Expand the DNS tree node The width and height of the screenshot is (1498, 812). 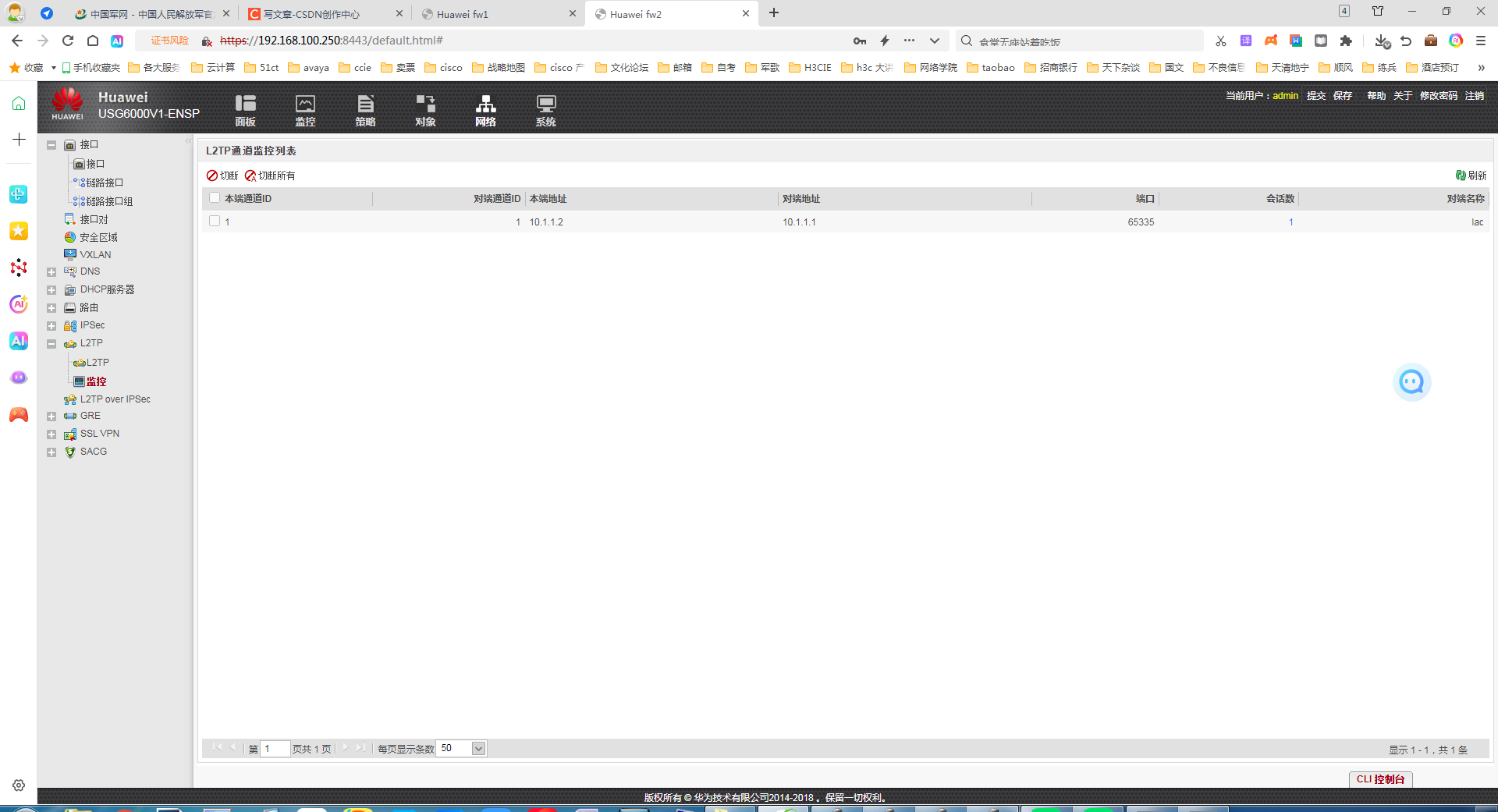pyautogui.click(x=51, y=272)
